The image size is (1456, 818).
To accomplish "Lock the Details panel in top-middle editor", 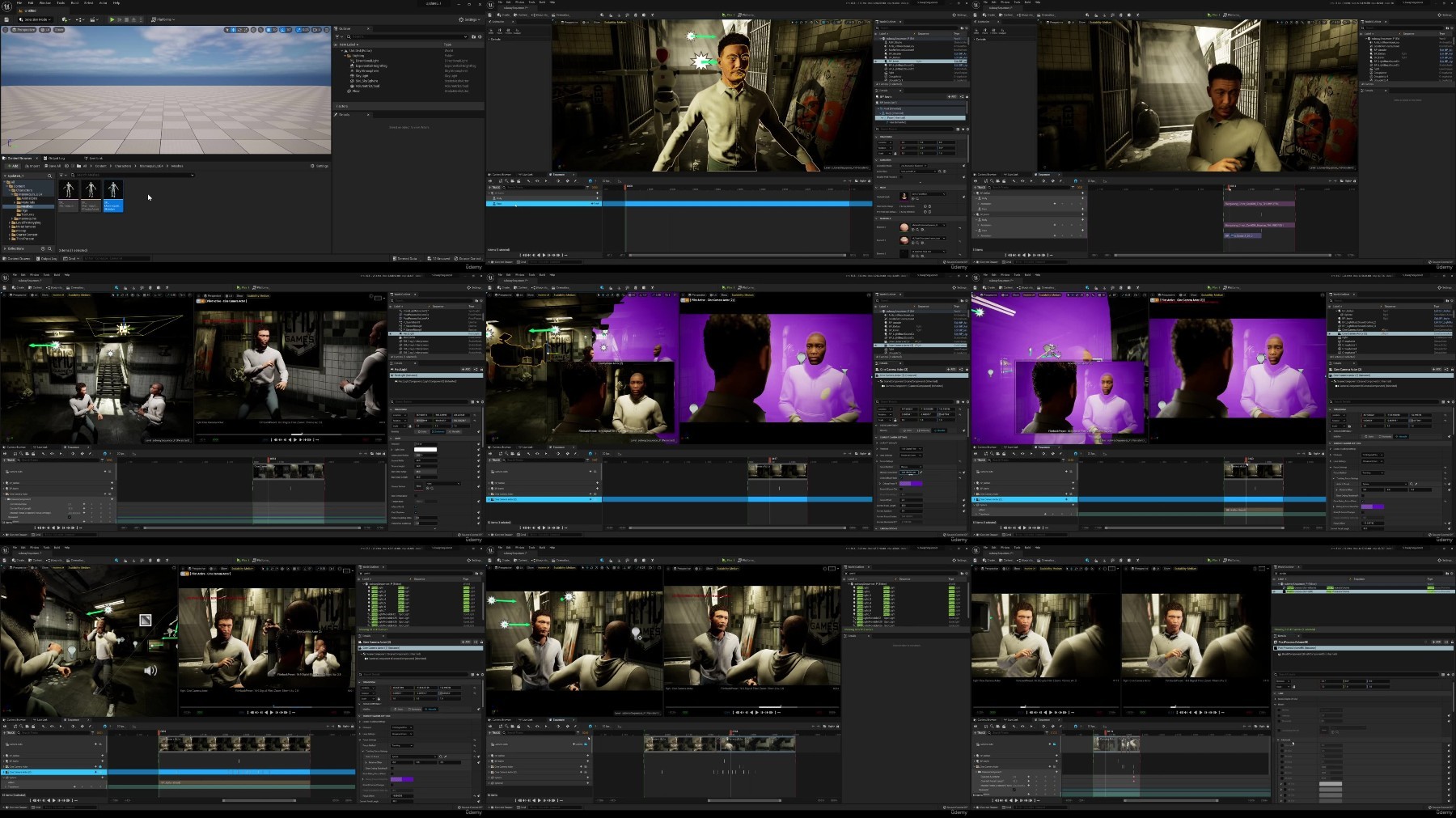I will [x=967, y=96].
